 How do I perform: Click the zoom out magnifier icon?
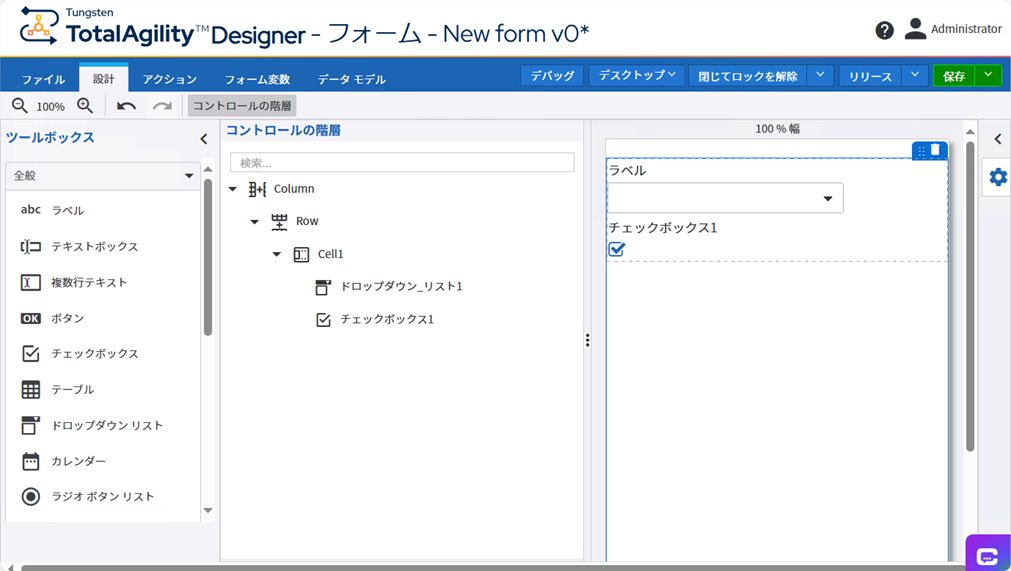point(19,106)
